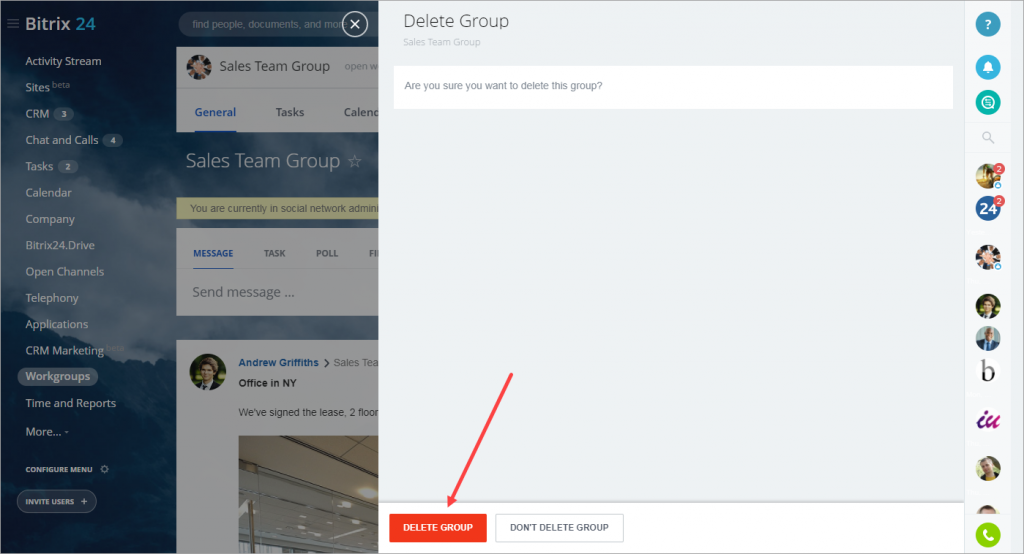Open the purple script logo chat avatar

click(987, 419)
